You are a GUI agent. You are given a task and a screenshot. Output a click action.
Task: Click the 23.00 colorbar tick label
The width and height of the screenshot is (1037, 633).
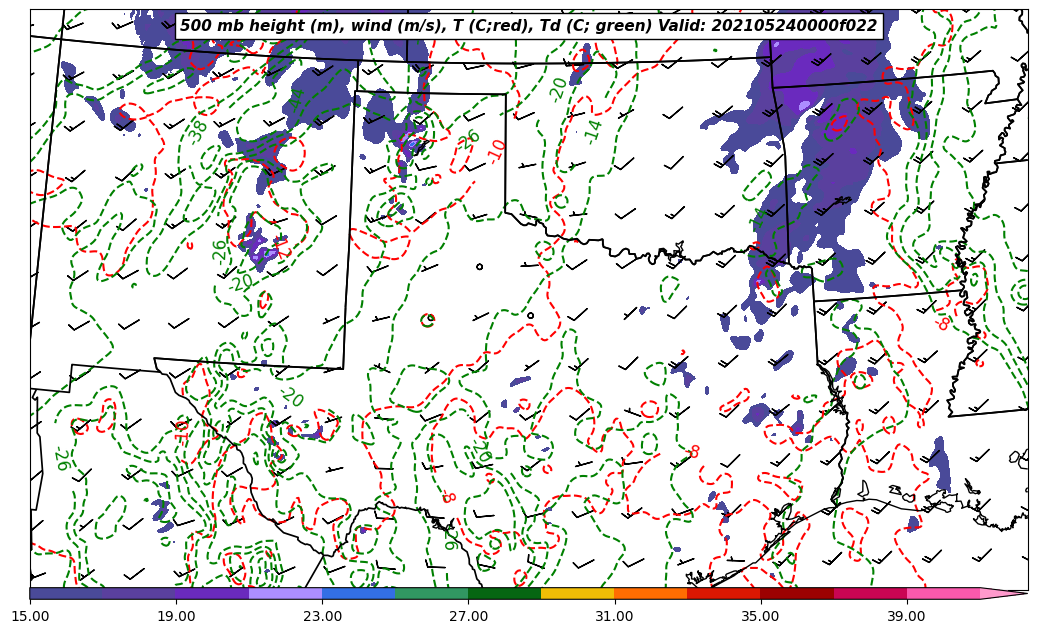323,616
